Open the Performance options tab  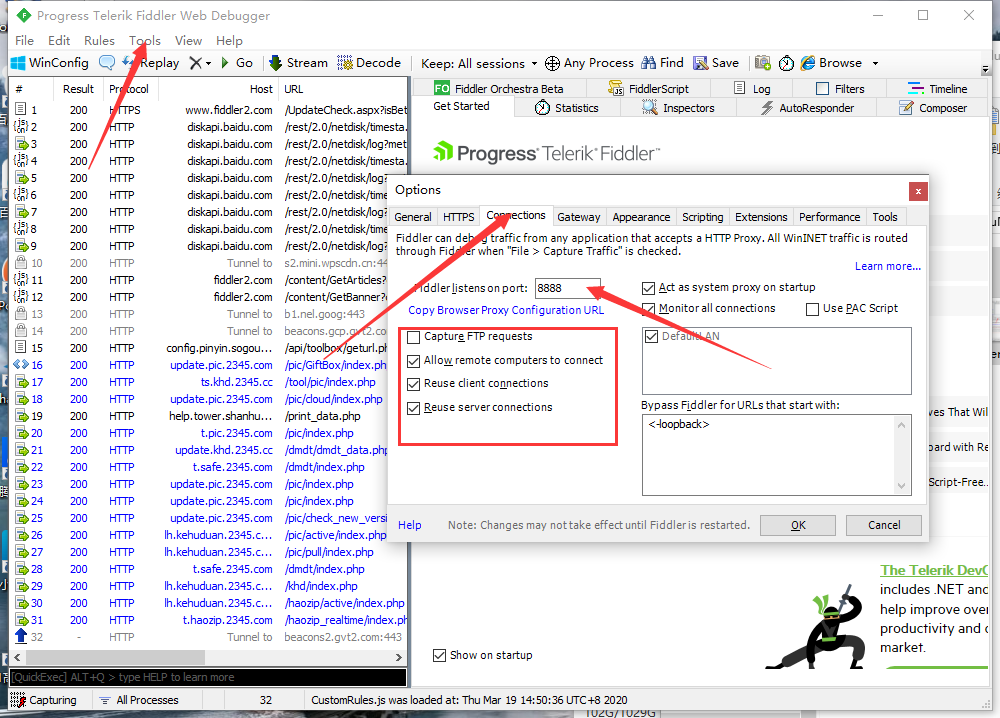(x=829, y=217)
